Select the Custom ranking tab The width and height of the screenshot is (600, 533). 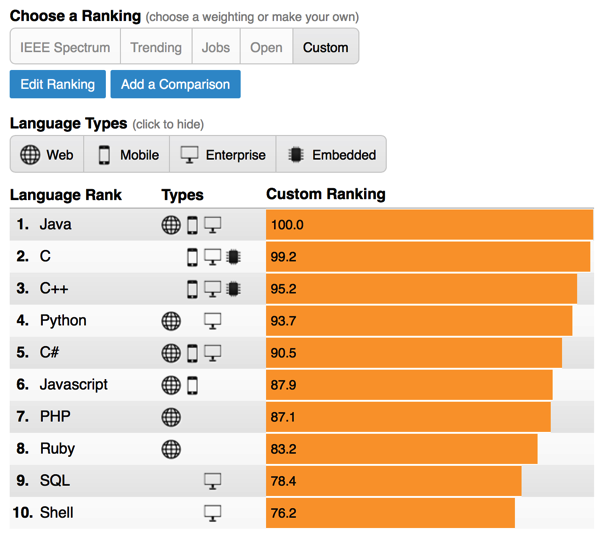[326, 46]
